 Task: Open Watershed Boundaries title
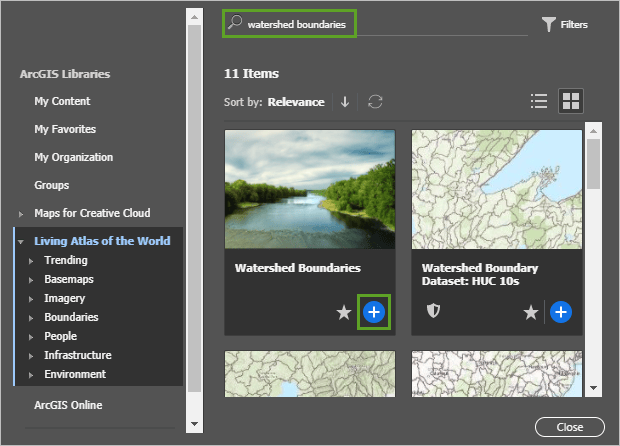point(297,268)
